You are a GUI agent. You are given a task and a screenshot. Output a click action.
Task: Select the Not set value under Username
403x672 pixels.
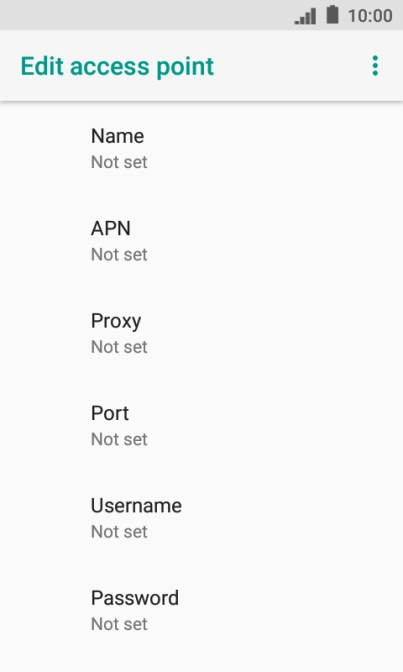[119, 531]
